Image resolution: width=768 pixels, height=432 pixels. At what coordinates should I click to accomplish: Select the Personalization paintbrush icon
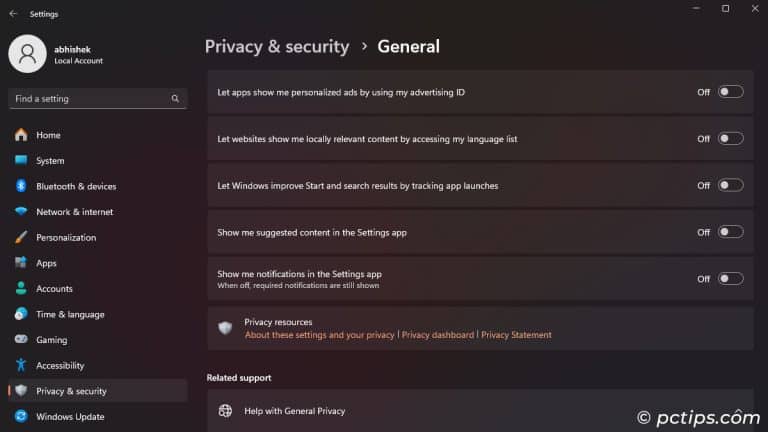click(x=21, y=238)
